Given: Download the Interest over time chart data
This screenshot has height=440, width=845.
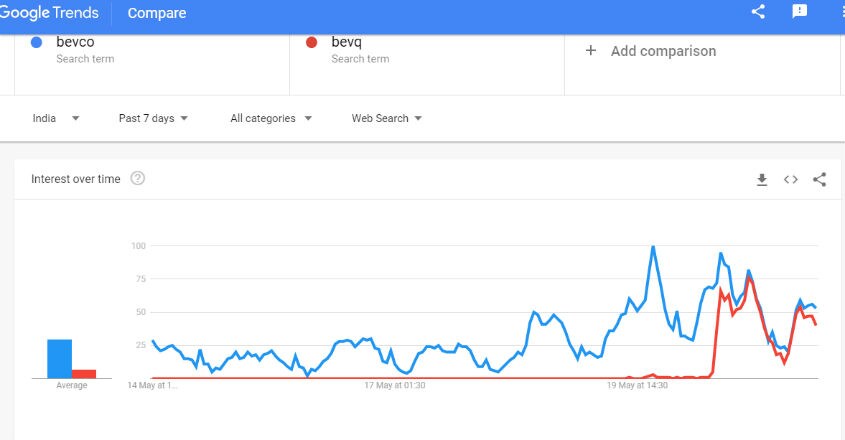Looking at the screenshot, I should 761,180.
